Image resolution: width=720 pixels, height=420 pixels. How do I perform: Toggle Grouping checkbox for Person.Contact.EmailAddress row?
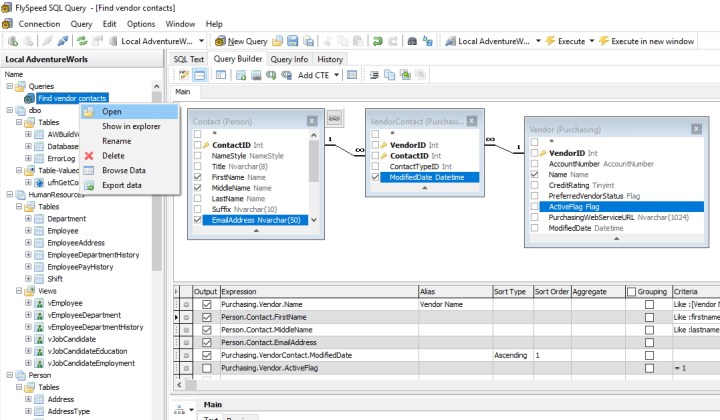click(649, 342)
